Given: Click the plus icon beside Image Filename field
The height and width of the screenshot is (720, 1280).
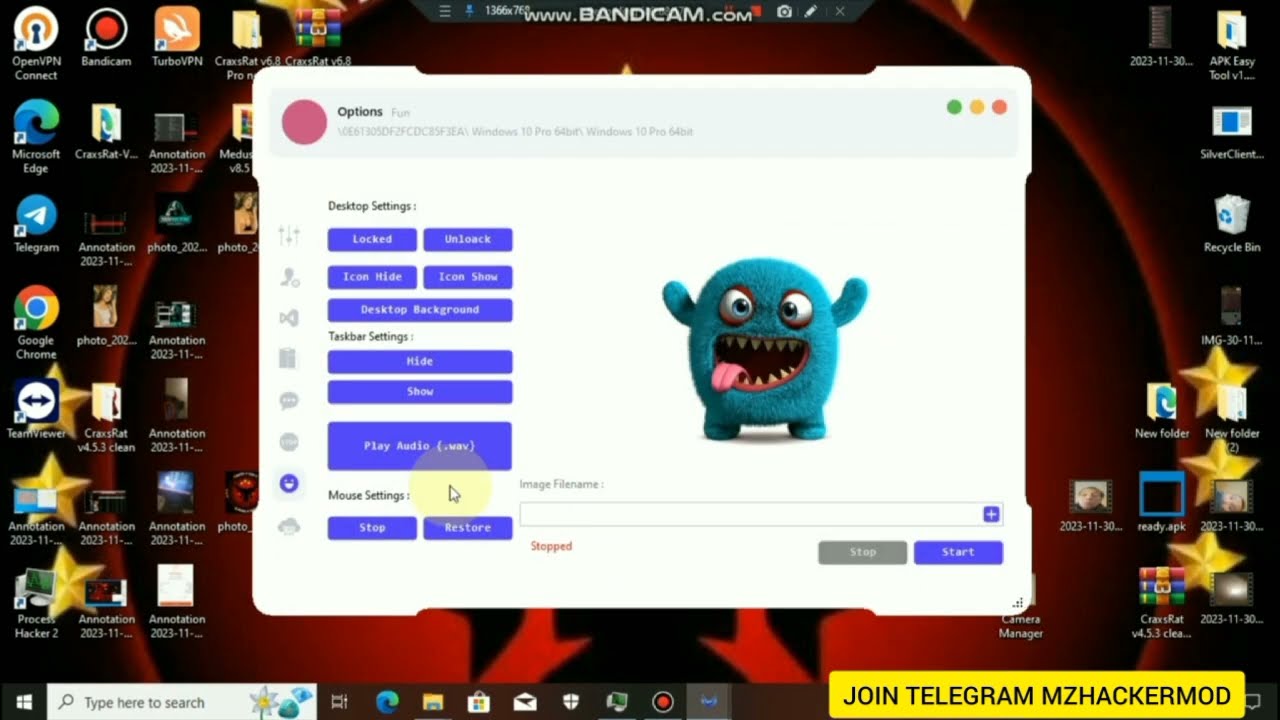Looking at the screenshot, I should [991, 514].
